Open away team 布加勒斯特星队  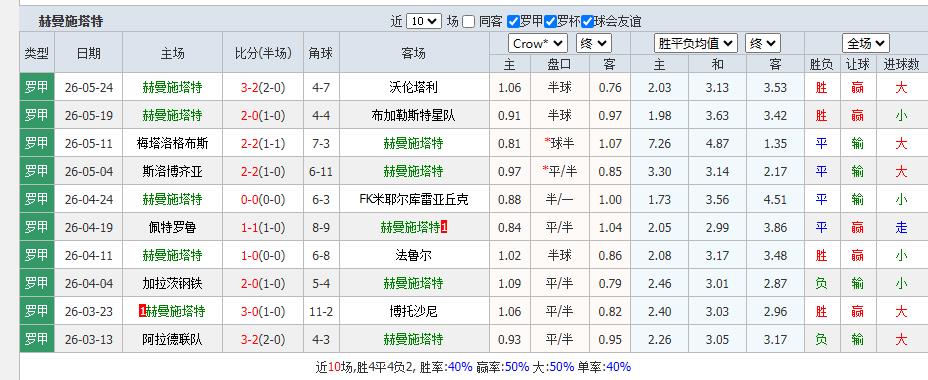[x=414, y=115]
